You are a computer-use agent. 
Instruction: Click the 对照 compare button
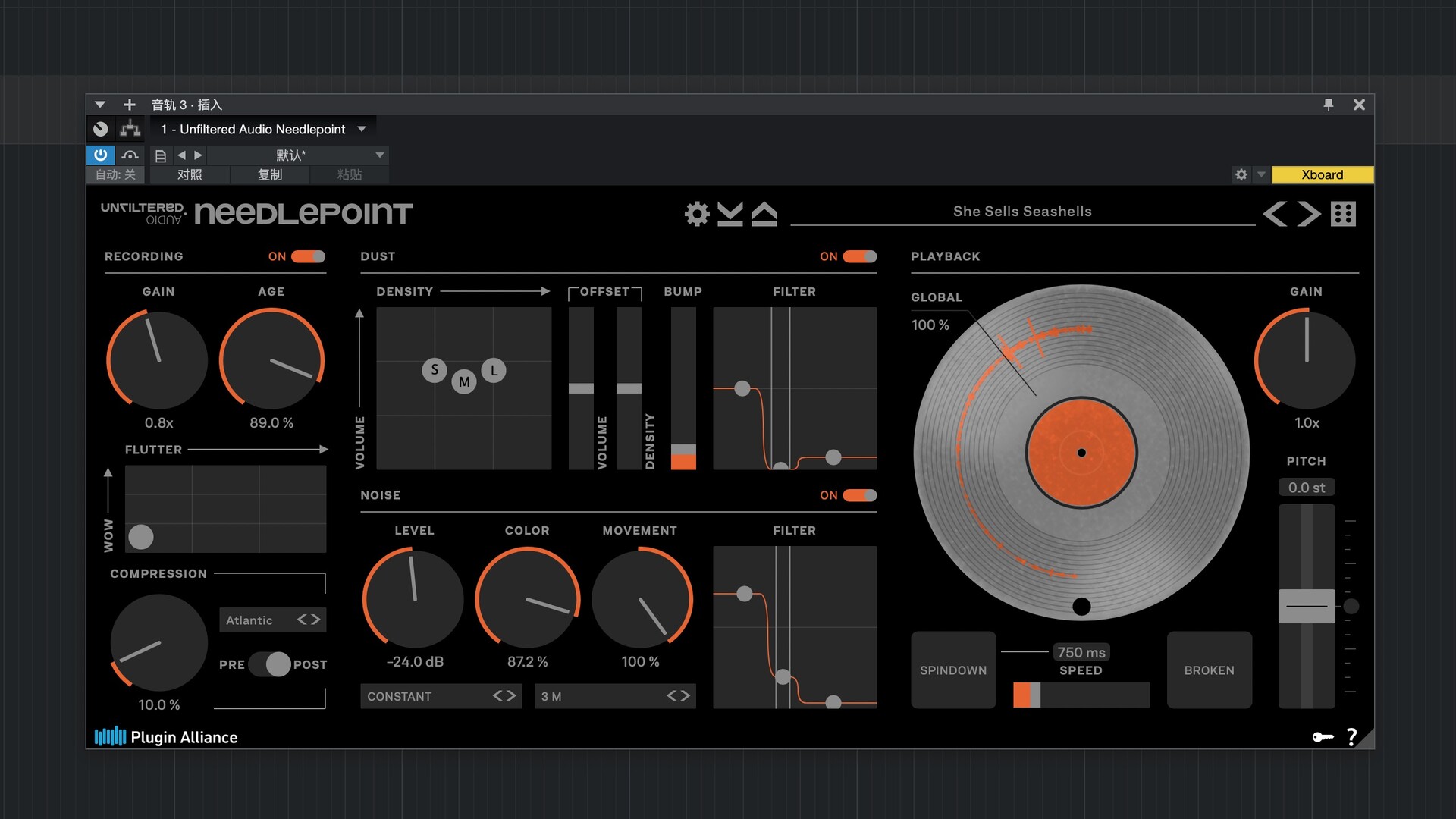190,174
